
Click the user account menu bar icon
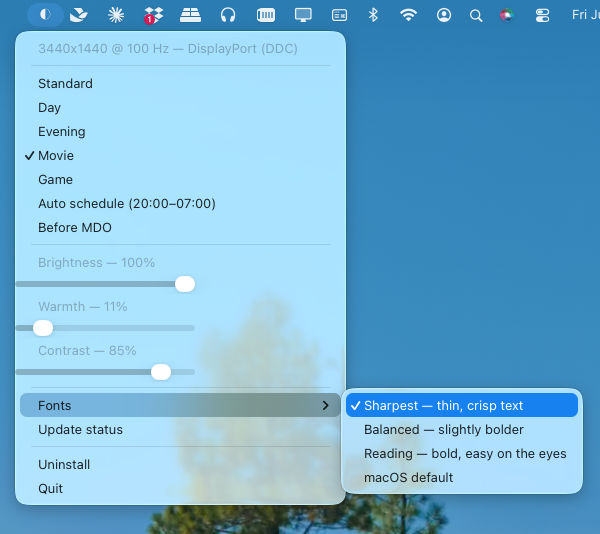pos(444,15)
